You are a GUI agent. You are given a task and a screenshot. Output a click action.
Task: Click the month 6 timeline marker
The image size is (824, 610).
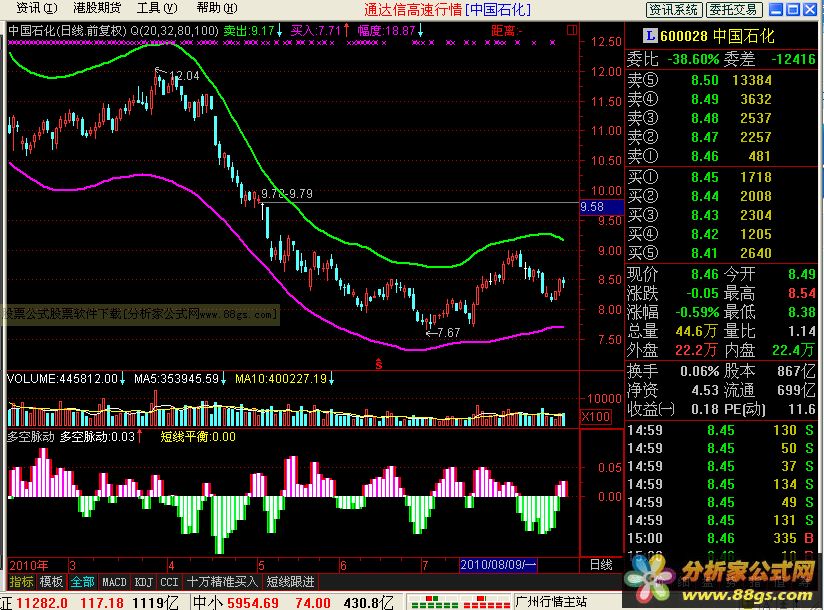(x=343, y=565)
